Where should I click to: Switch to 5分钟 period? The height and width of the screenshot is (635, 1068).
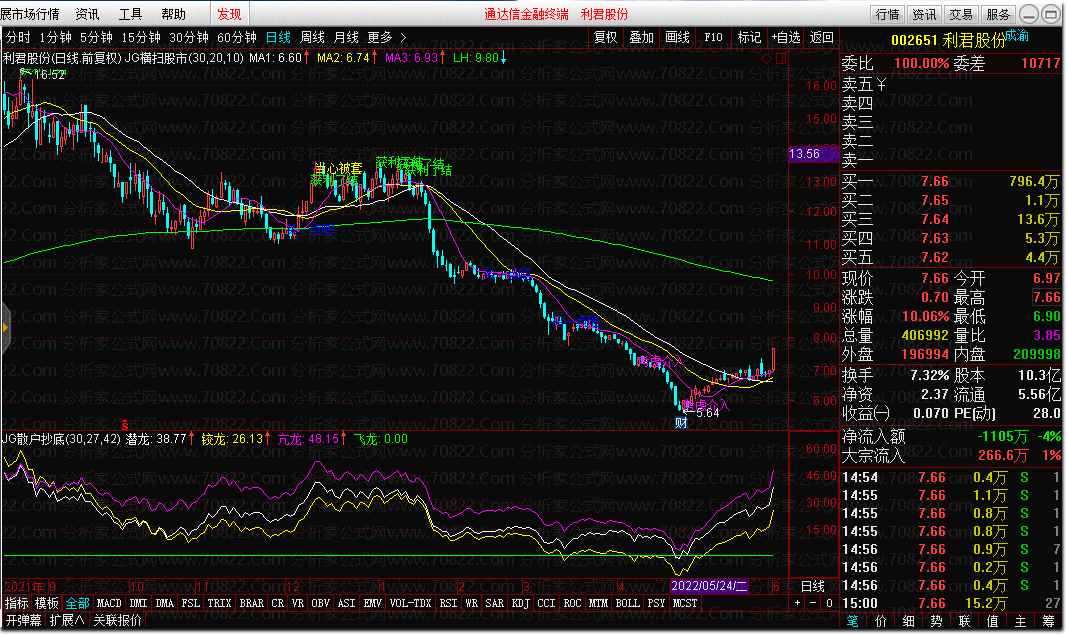pos(96,37)
